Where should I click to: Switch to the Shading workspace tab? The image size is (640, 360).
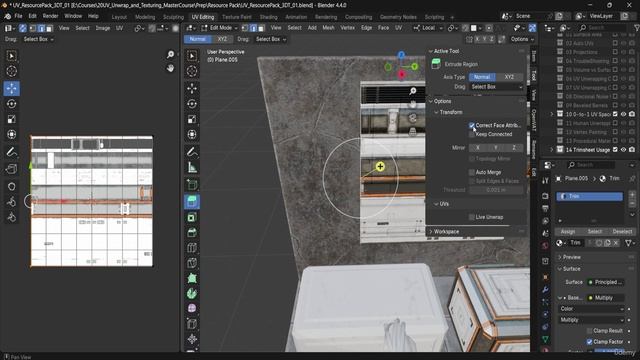point(269,17)
